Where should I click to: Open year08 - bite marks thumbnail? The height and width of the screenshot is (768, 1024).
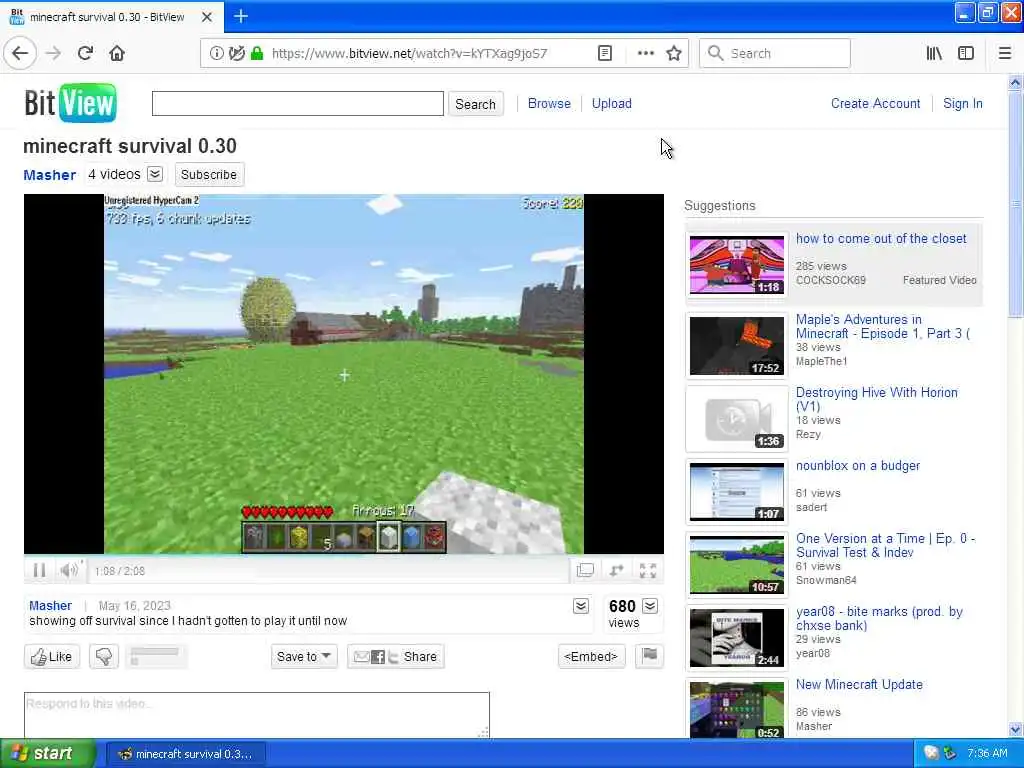click(x=737, y=637)
